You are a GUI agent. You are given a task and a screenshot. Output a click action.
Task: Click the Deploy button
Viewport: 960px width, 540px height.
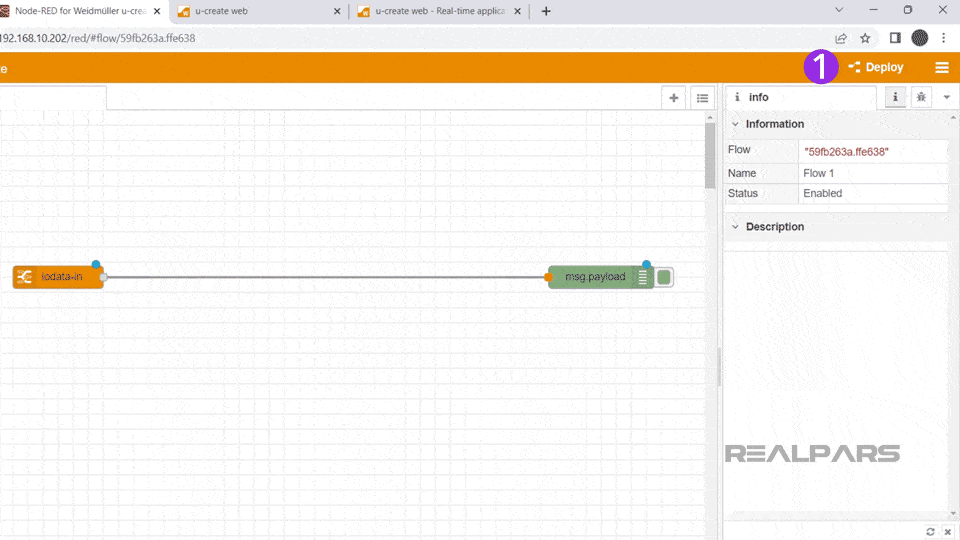tap(876, 67)
